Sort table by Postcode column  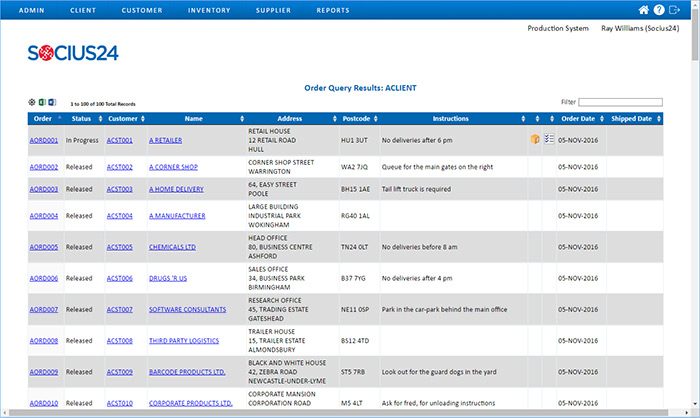click(359, 119)
